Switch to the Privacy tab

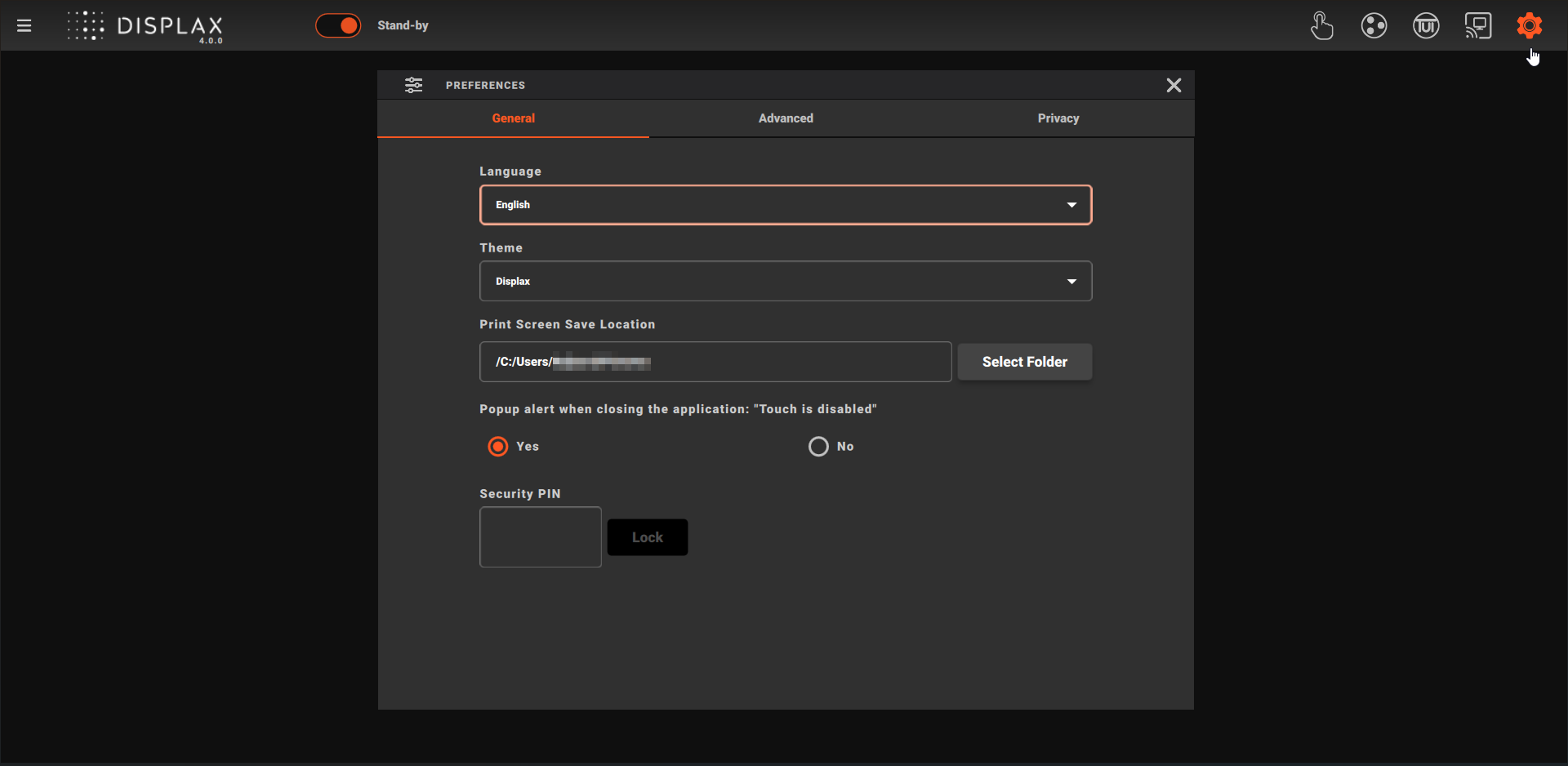click(1058, 118)
